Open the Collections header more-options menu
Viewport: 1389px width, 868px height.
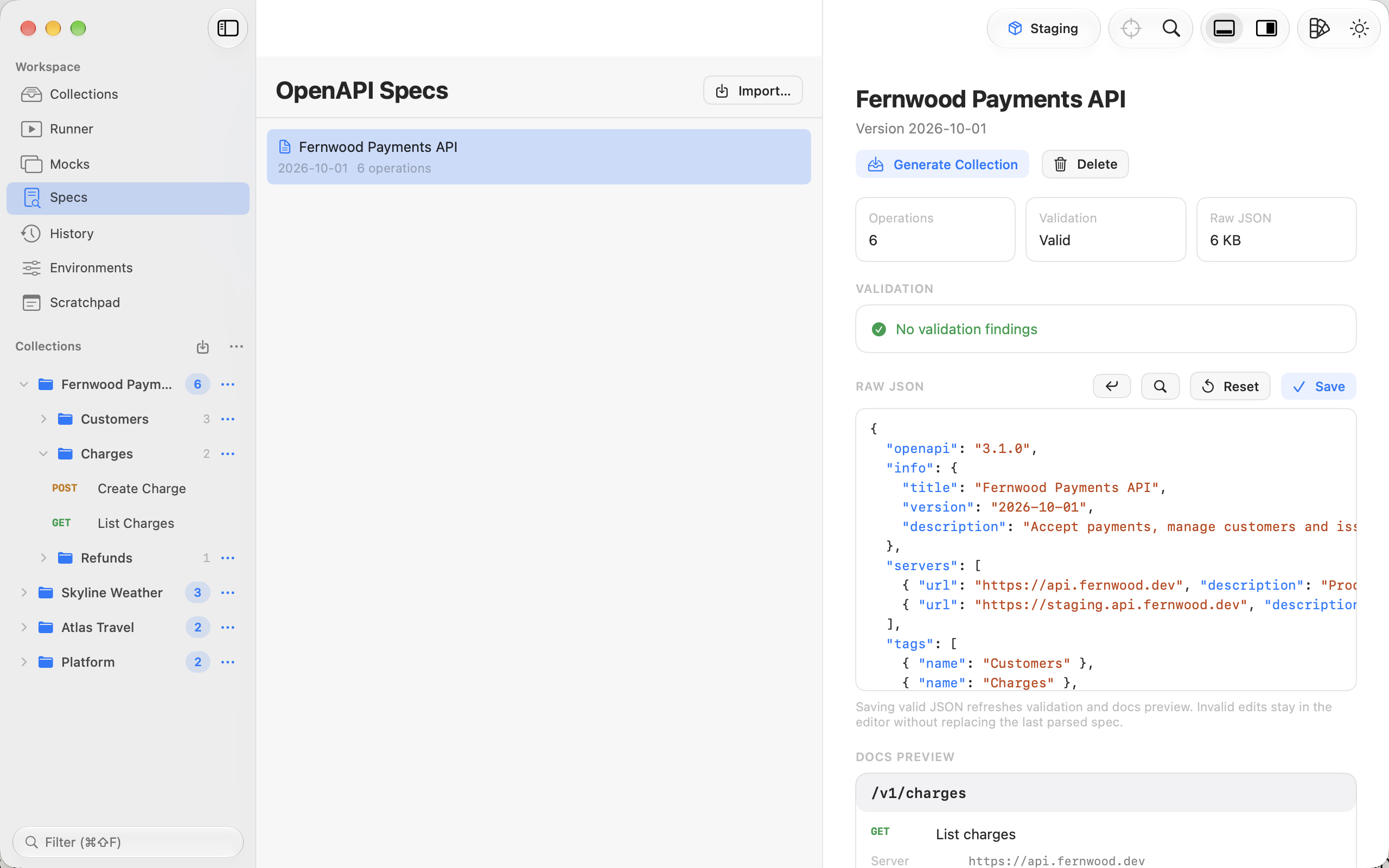[237, 347]
